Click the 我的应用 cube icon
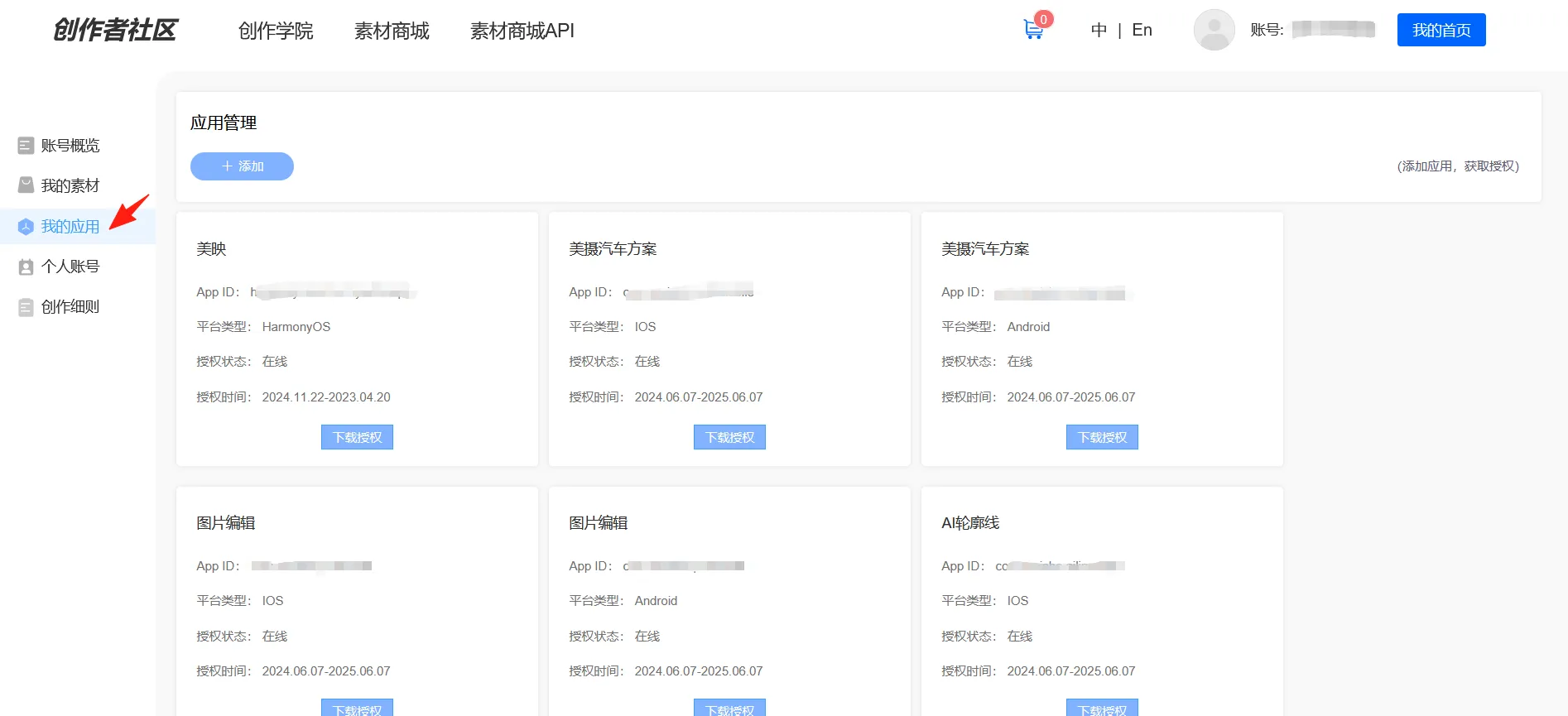 tap(26, 227)
